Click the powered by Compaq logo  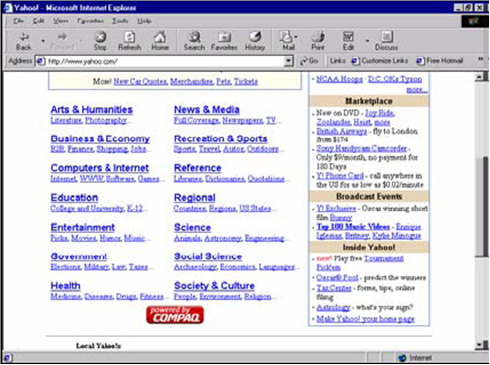click(175, 315)
